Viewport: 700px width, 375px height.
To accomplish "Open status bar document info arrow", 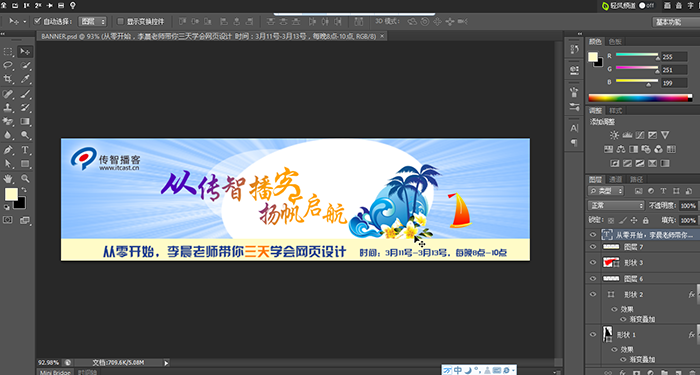I will (x=167, y=363).
